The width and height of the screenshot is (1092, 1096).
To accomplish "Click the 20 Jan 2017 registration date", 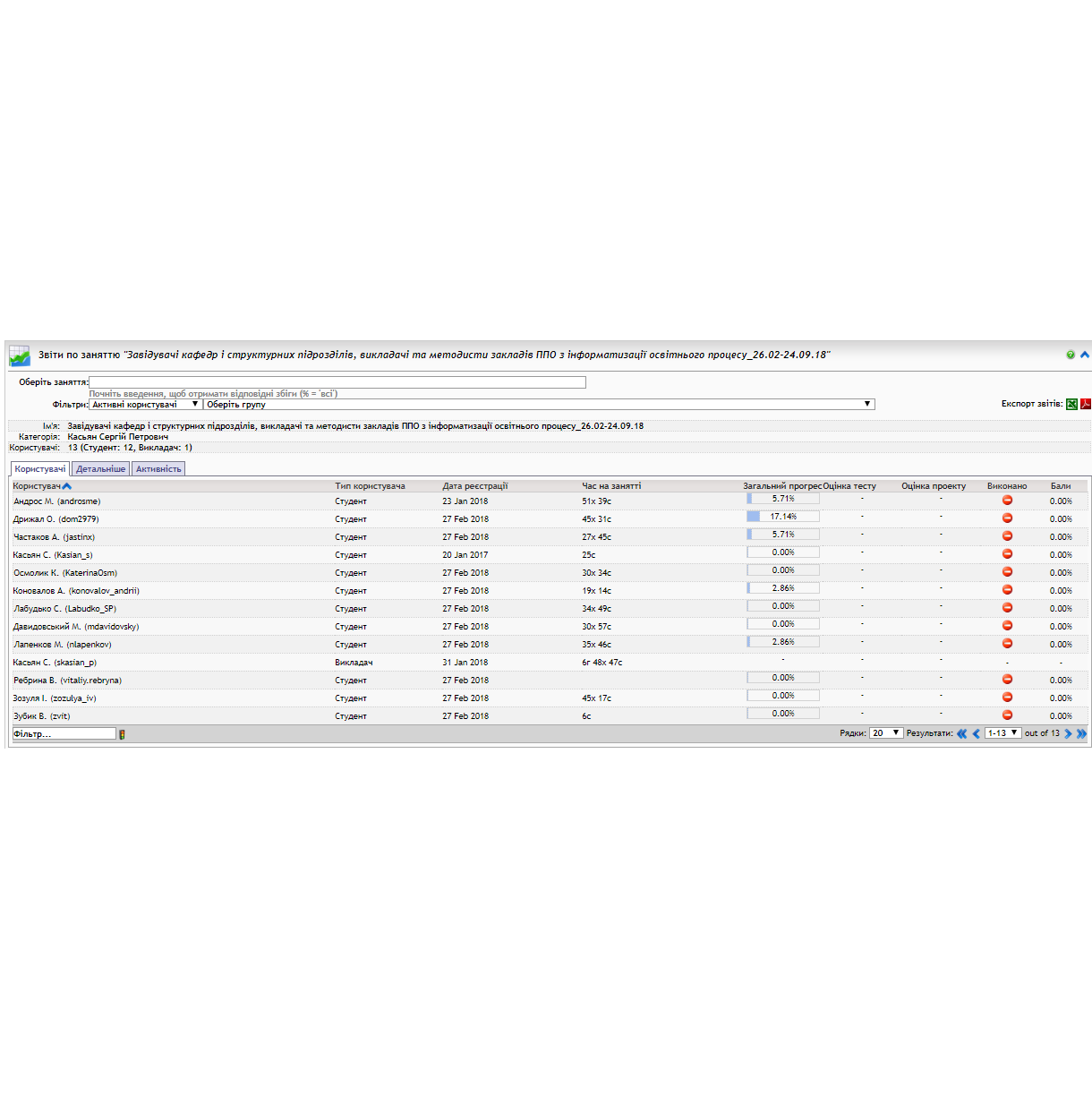I will tap(465, 555).
